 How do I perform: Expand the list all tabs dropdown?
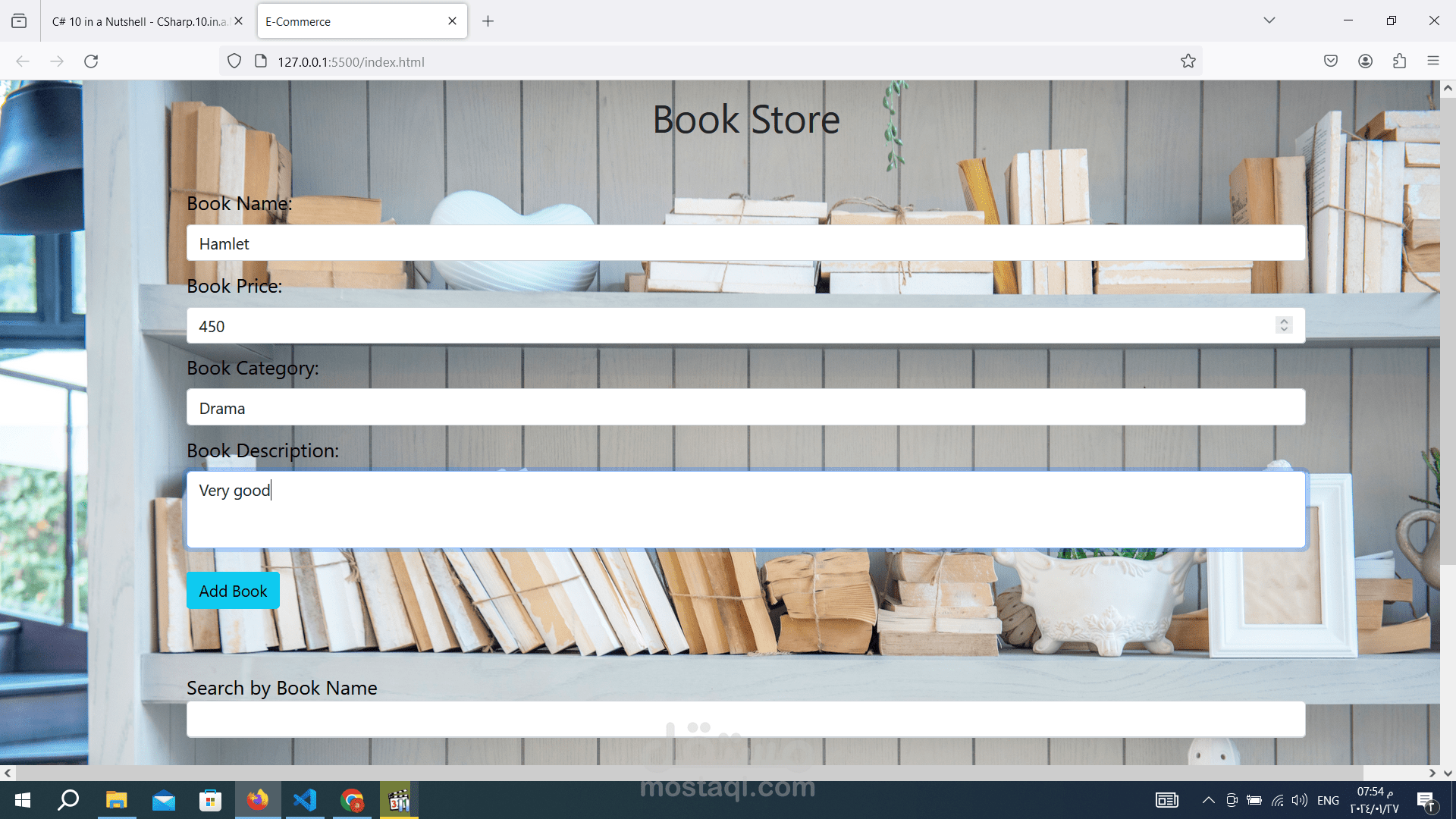click(x=1269, y=20)
